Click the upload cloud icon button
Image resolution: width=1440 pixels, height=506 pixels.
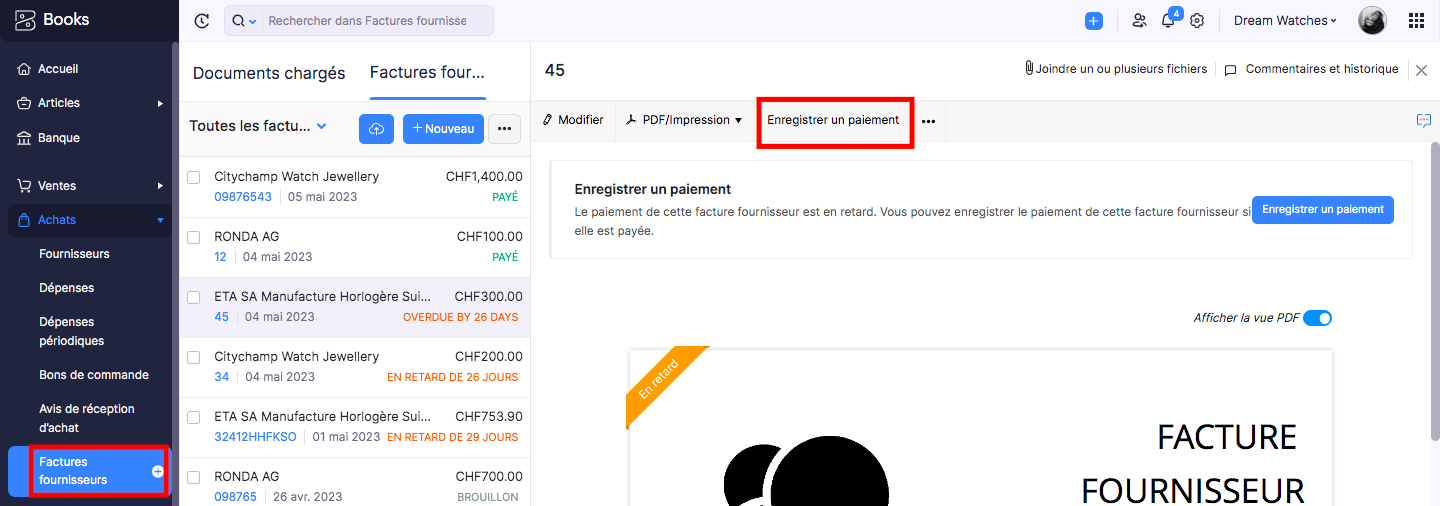click(376, 129)
